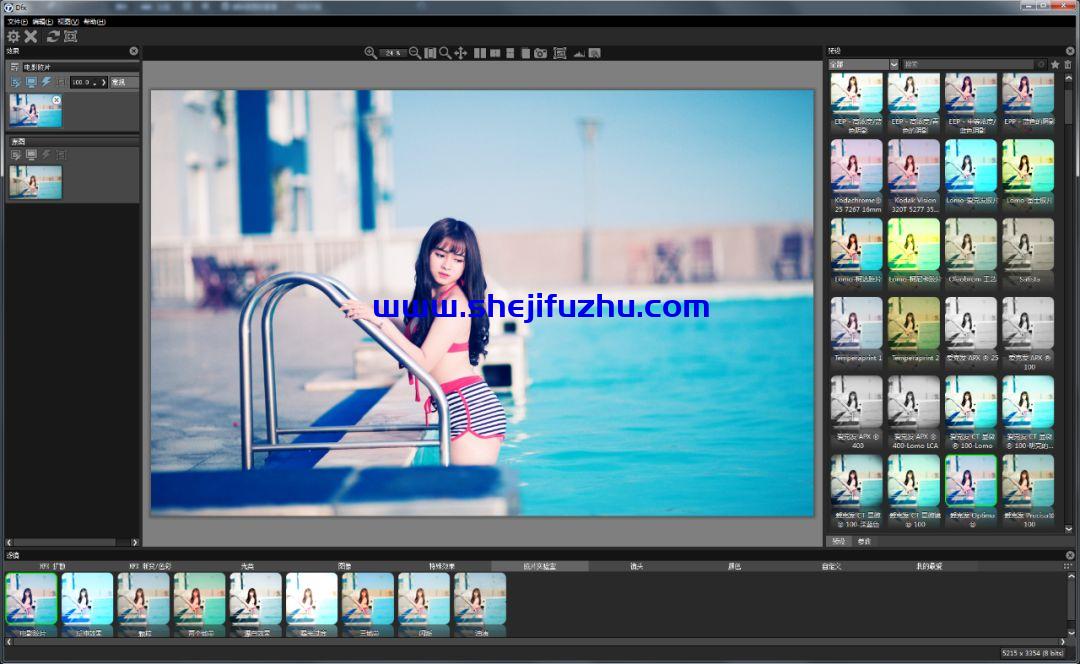This screenshot has width=1080, height=664.
Task: Click the frame icon beside the reset icon
Action: point(70,37)
